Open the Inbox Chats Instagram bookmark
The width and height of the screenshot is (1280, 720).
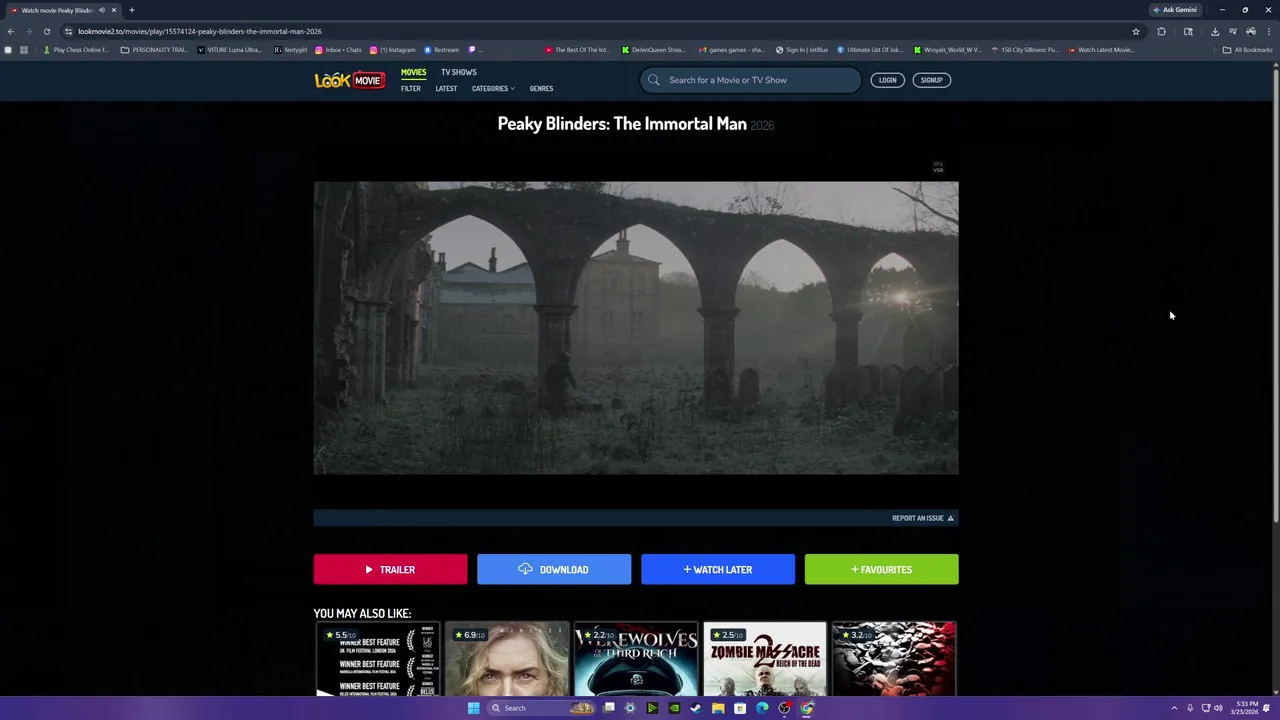(x=339, y=50)
